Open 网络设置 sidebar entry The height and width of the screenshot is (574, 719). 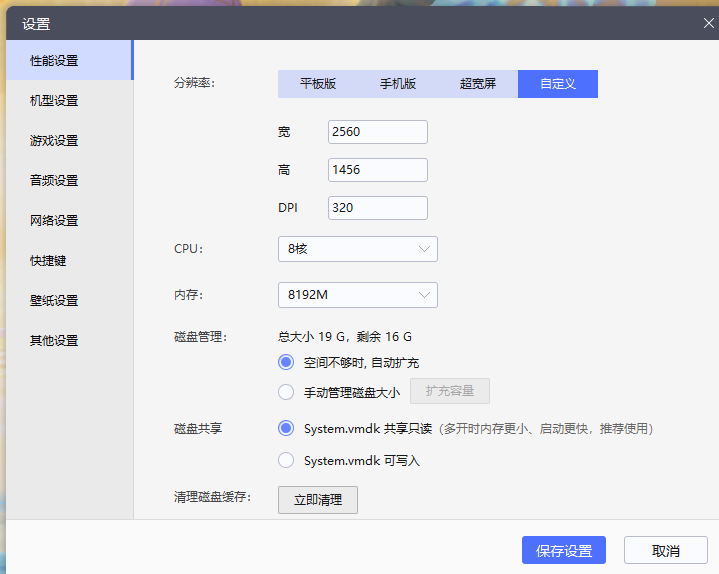54,221
